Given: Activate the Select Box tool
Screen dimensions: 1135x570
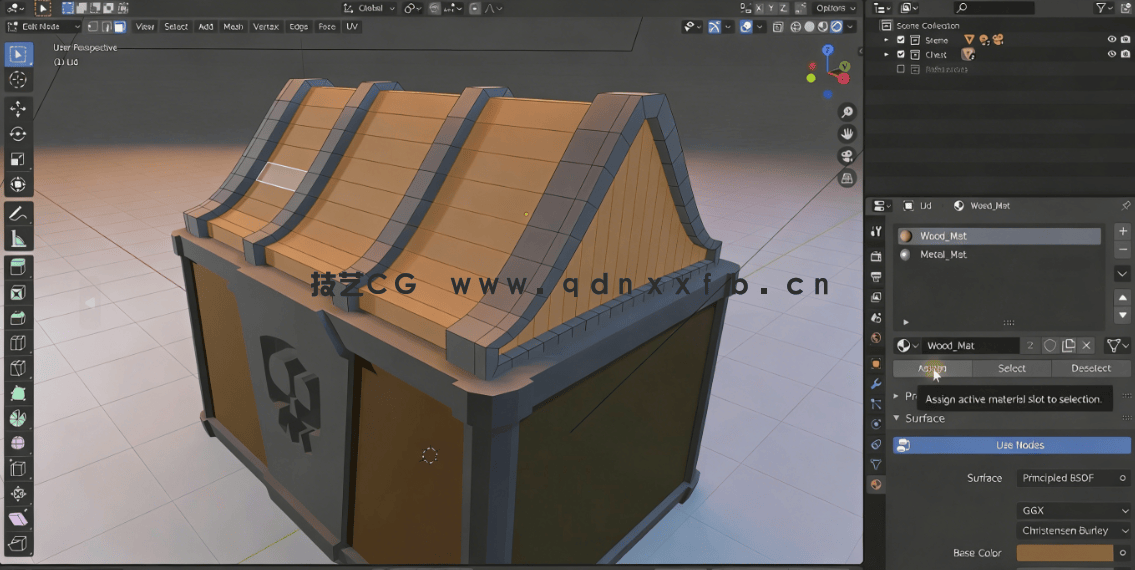Looking at the screenshot, I should 18,54.
